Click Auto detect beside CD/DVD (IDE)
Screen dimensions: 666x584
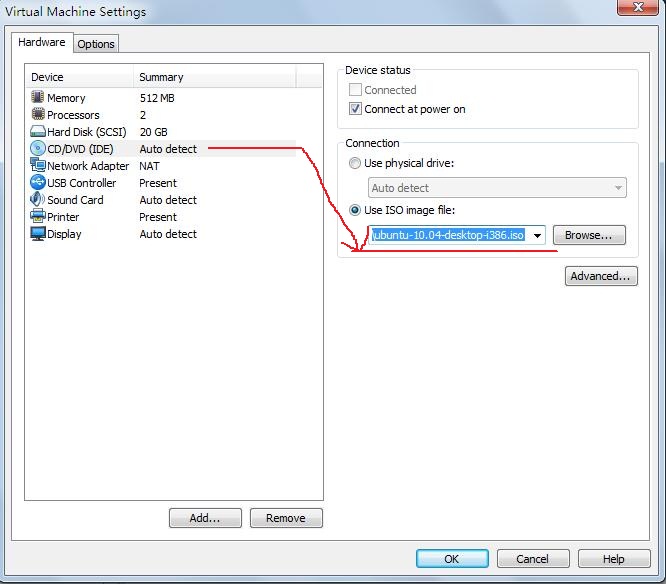click(168, 149)
